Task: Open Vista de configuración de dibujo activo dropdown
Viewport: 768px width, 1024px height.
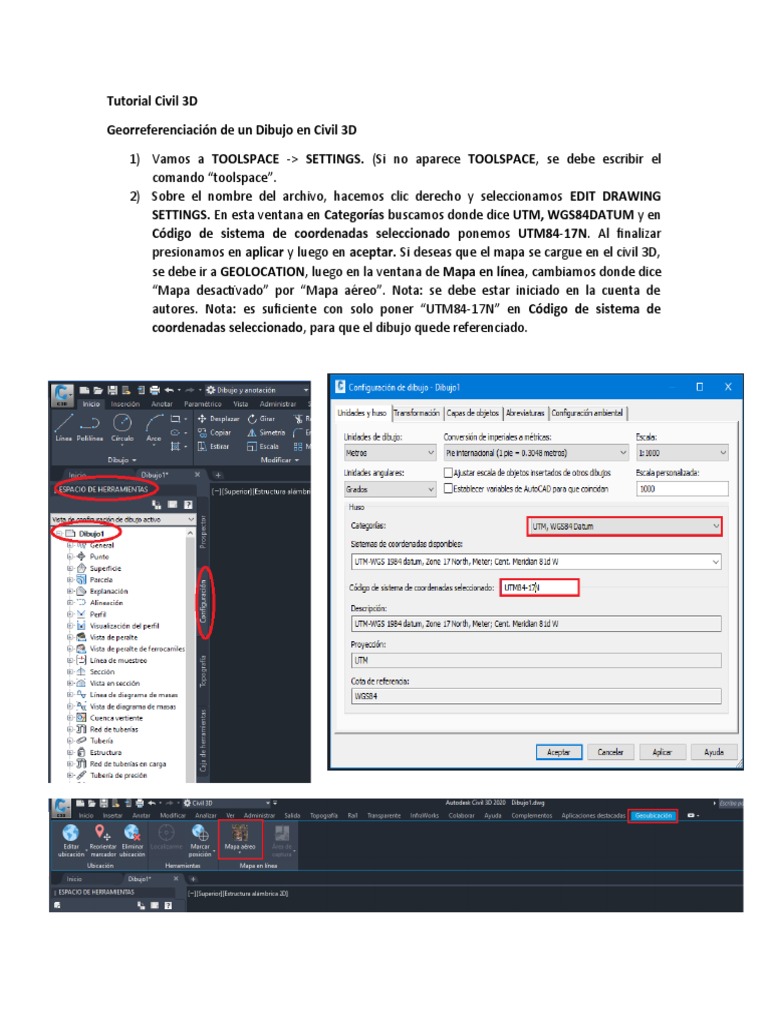Action: (x=123, y=519)
